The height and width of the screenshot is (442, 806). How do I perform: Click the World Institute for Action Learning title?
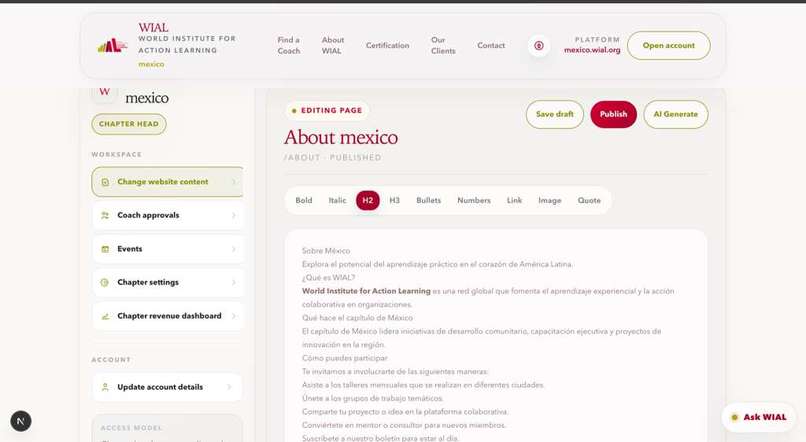(187, 44)
